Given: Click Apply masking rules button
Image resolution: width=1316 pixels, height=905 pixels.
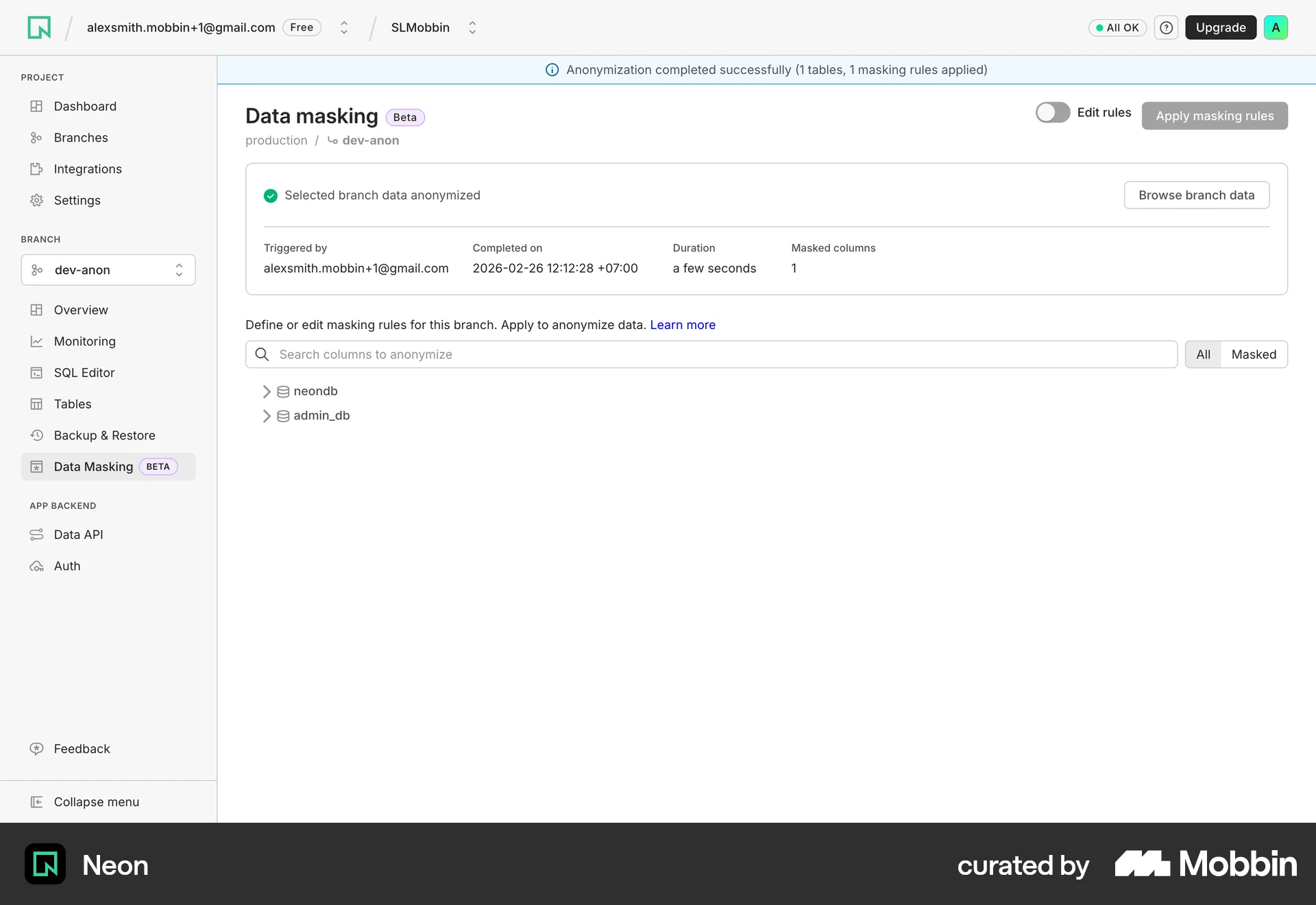Looking at the screenshot, I should pyautogui.click(x=1215, y=116).
